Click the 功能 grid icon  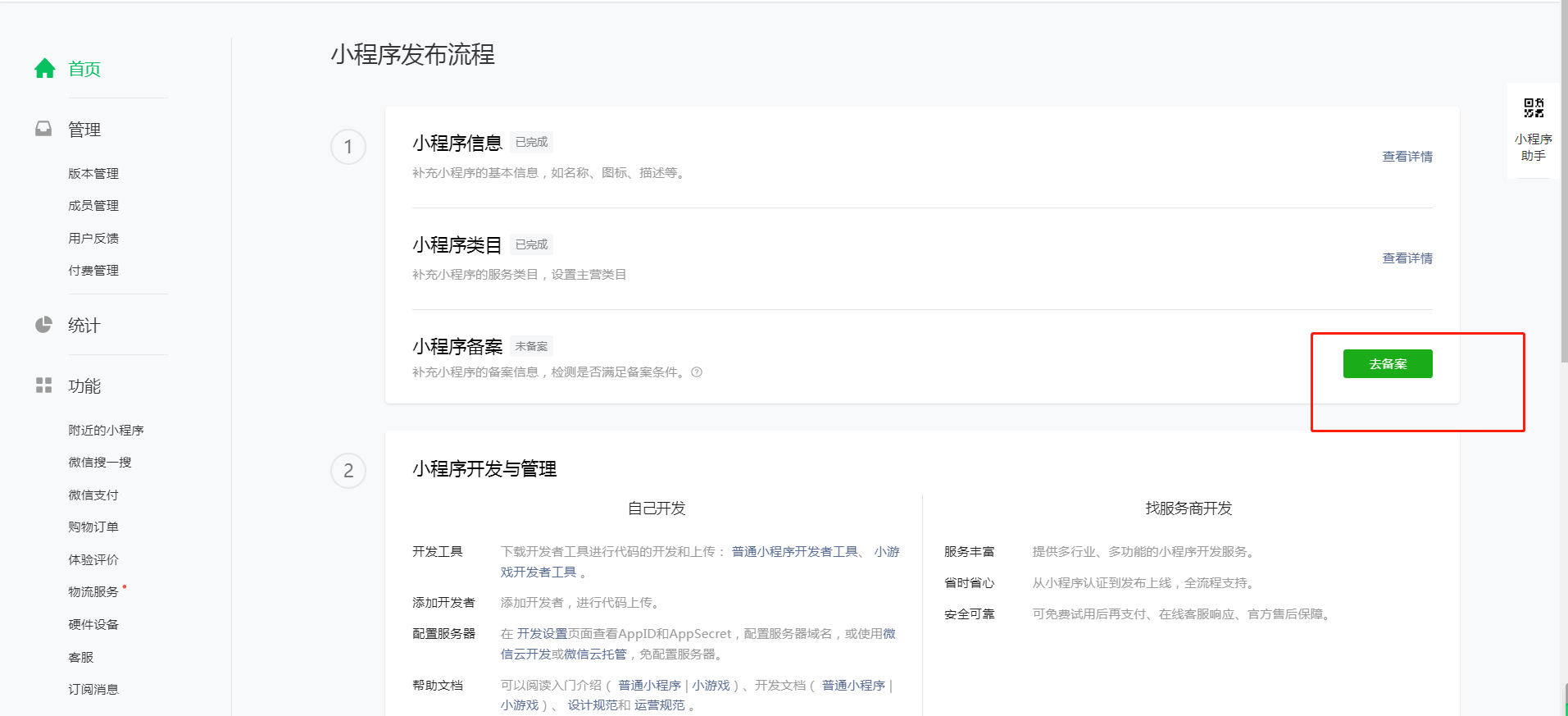pos(43,385)
